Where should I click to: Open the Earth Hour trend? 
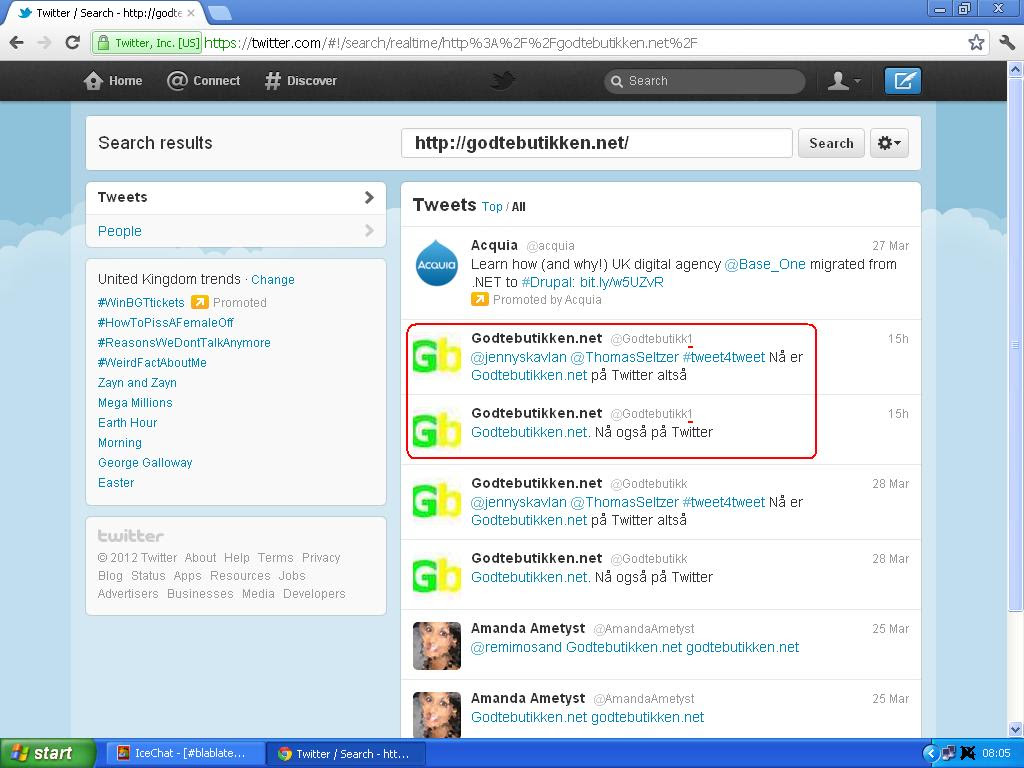click(127, 423)
